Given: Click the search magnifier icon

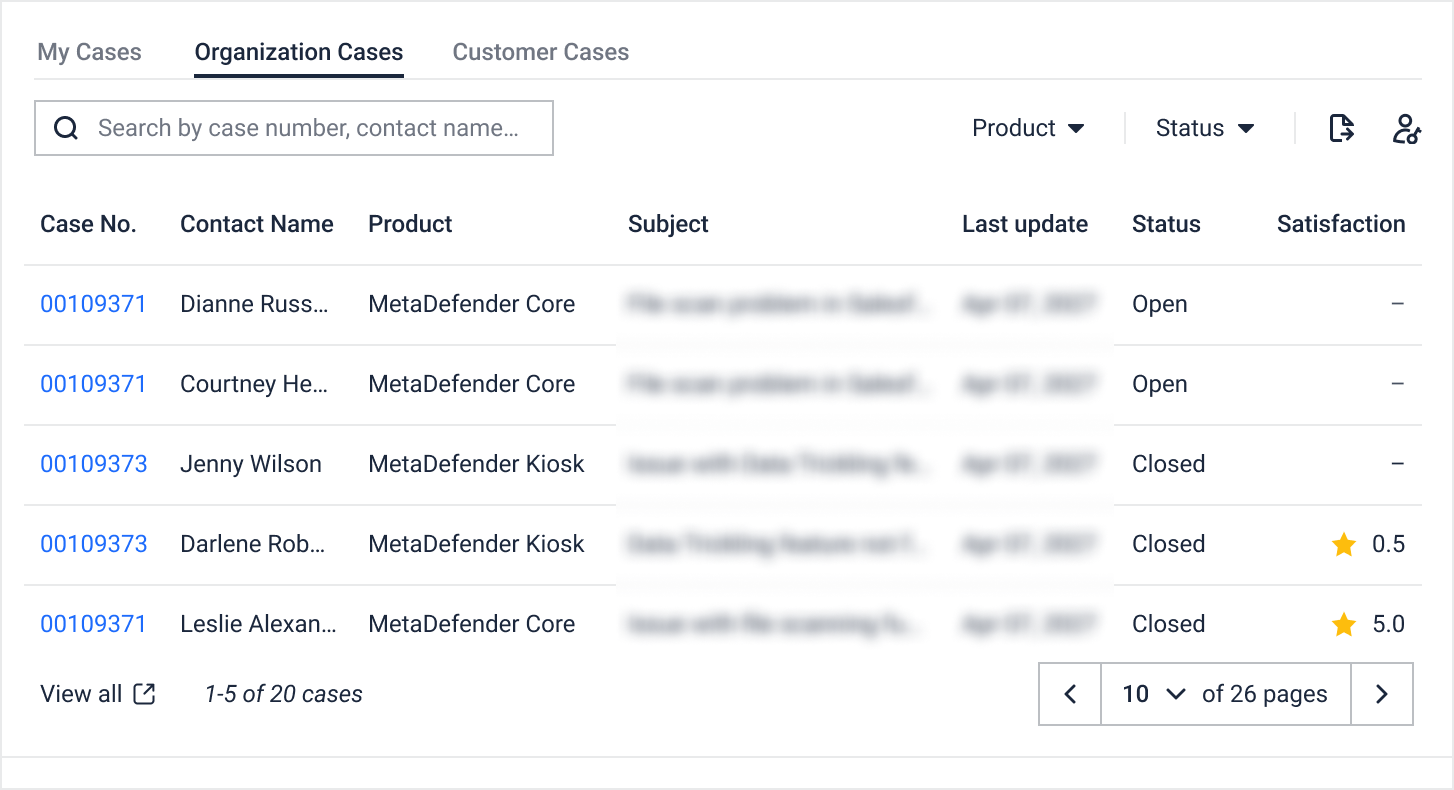Looking at the screenshot, I should [66, 128].
